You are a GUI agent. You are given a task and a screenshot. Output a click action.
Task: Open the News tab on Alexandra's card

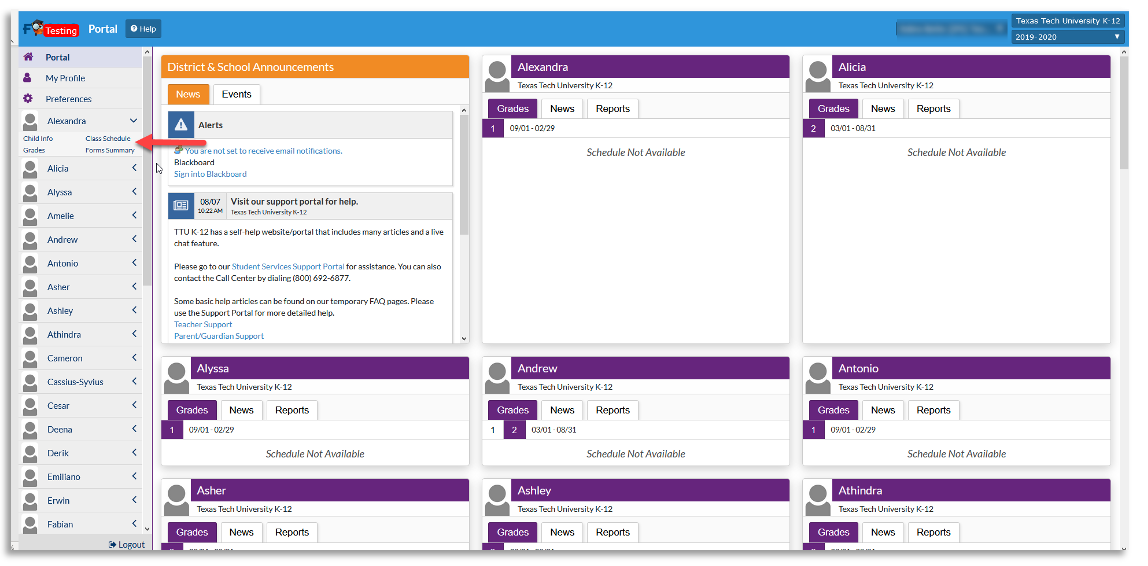coord(562,108)
